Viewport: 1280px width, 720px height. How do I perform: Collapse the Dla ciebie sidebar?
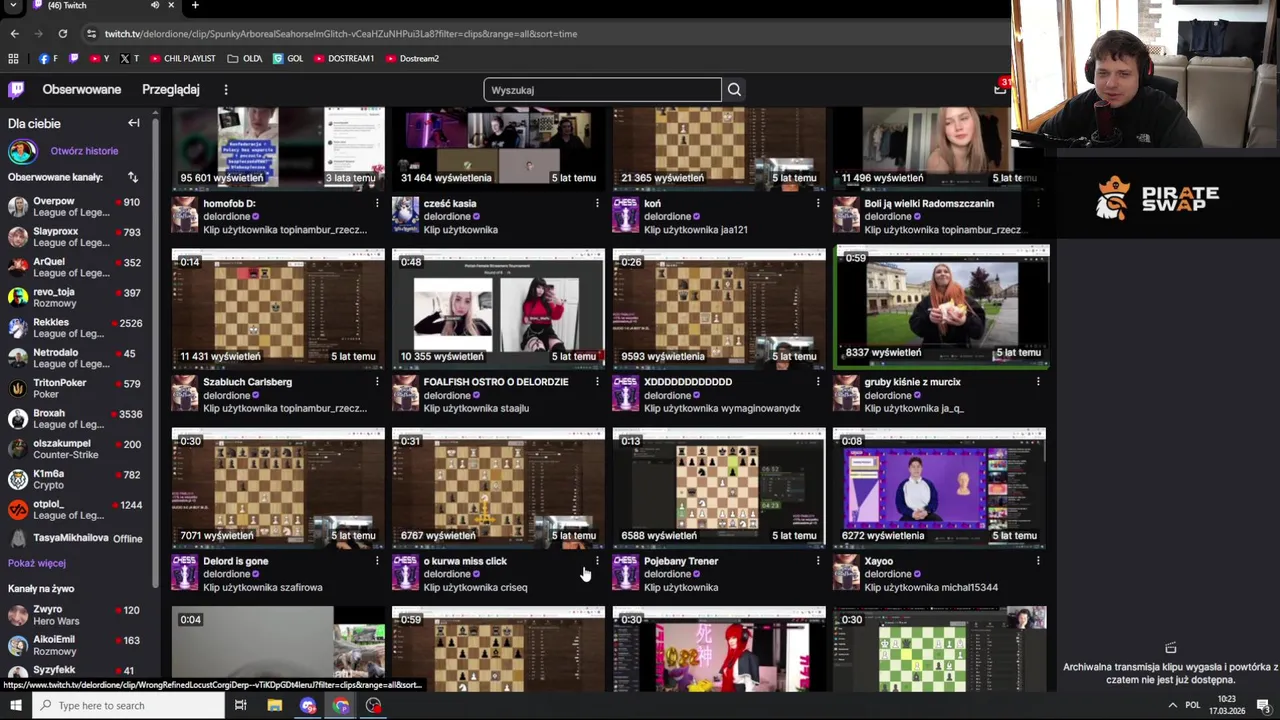[134, 123]
